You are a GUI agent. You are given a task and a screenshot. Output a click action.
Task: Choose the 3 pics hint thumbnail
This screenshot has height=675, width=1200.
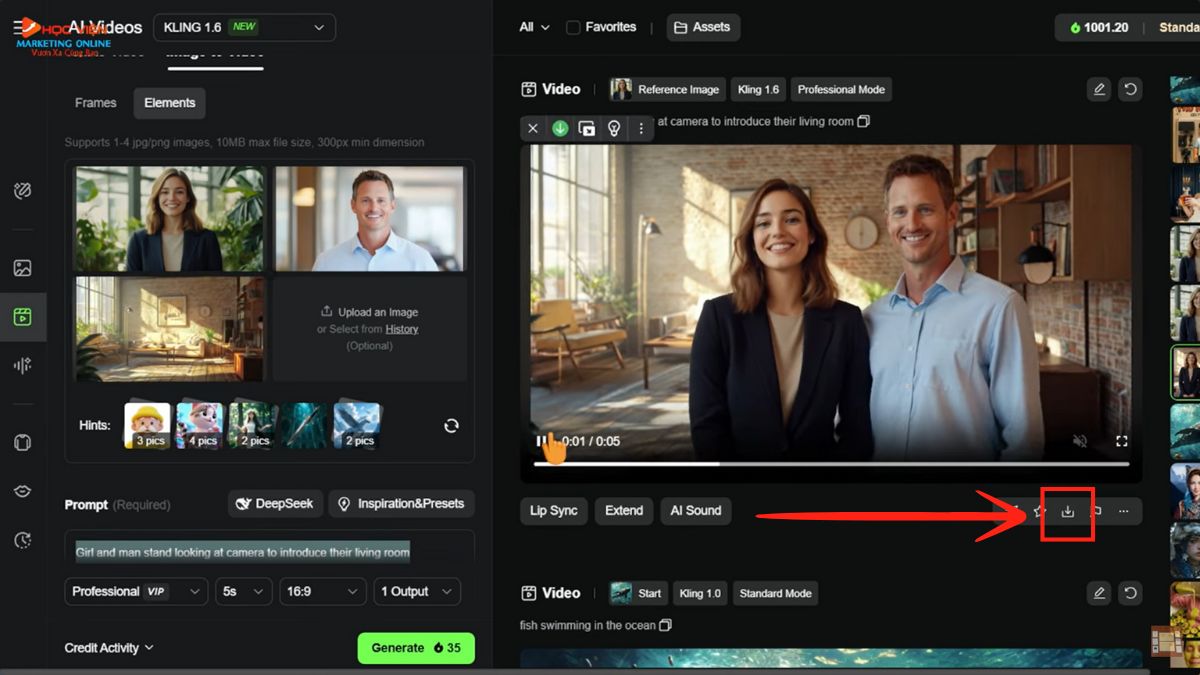[x=148, y=426]
